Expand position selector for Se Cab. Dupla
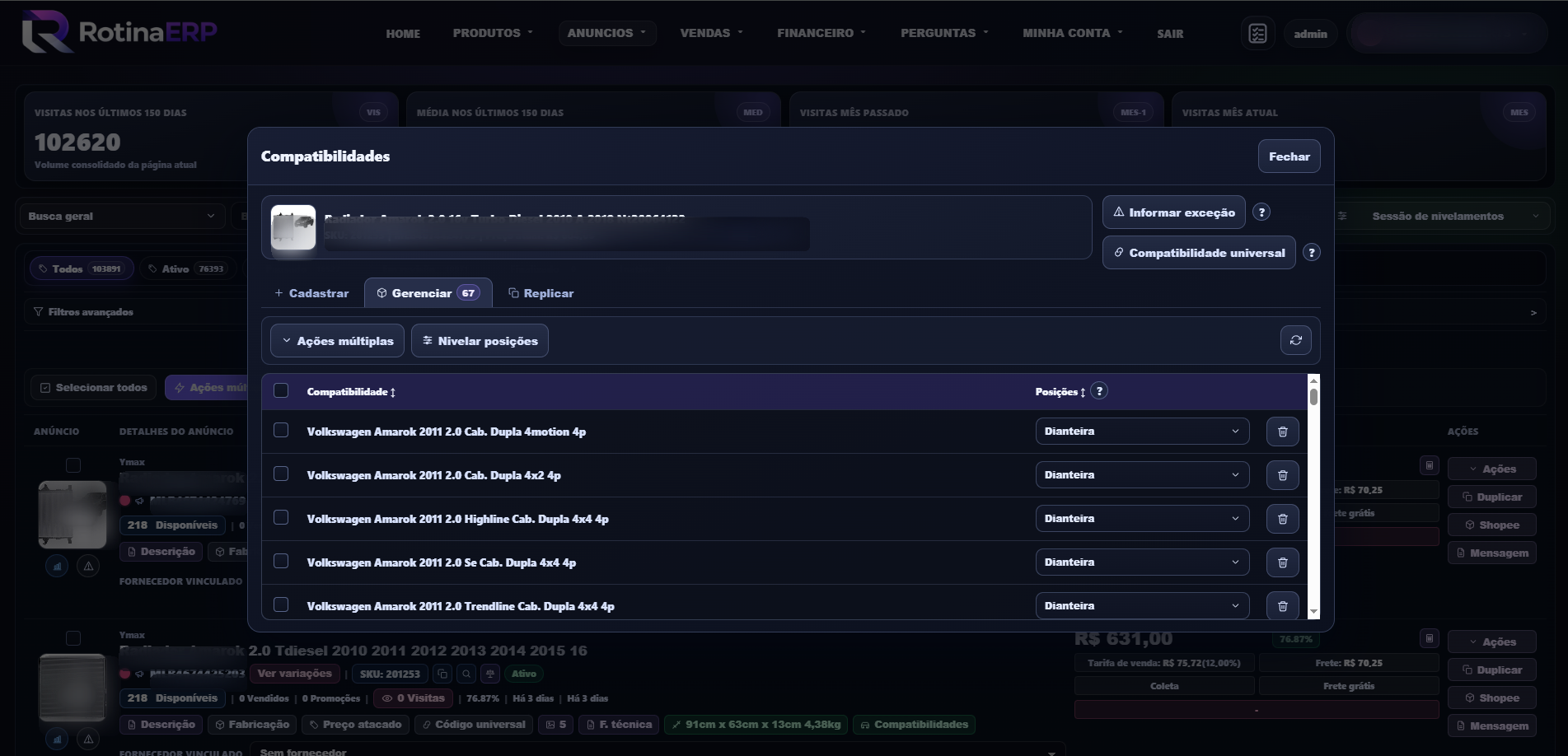Screen dimensions: 1568x756 1142,562
